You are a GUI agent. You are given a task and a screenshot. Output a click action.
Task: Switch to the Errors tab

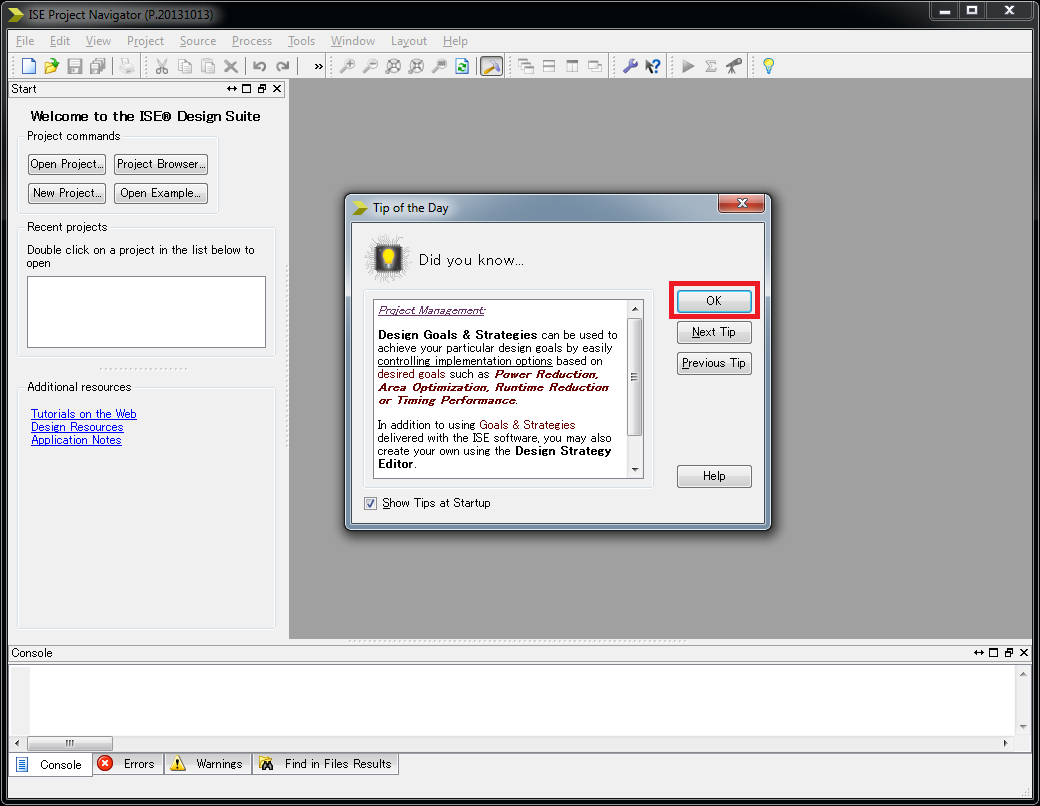(x=127, y=764)
